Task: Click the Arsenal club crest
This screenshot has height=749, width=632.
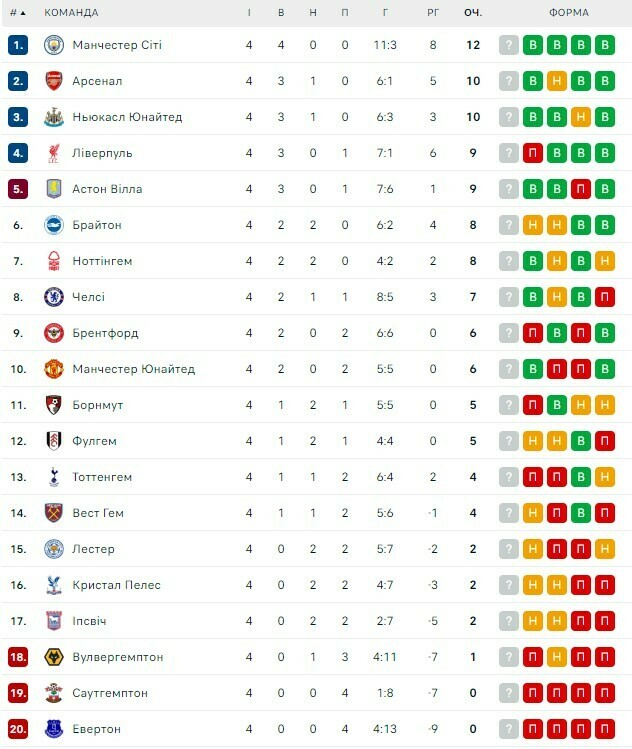Action: pos(53,81)
